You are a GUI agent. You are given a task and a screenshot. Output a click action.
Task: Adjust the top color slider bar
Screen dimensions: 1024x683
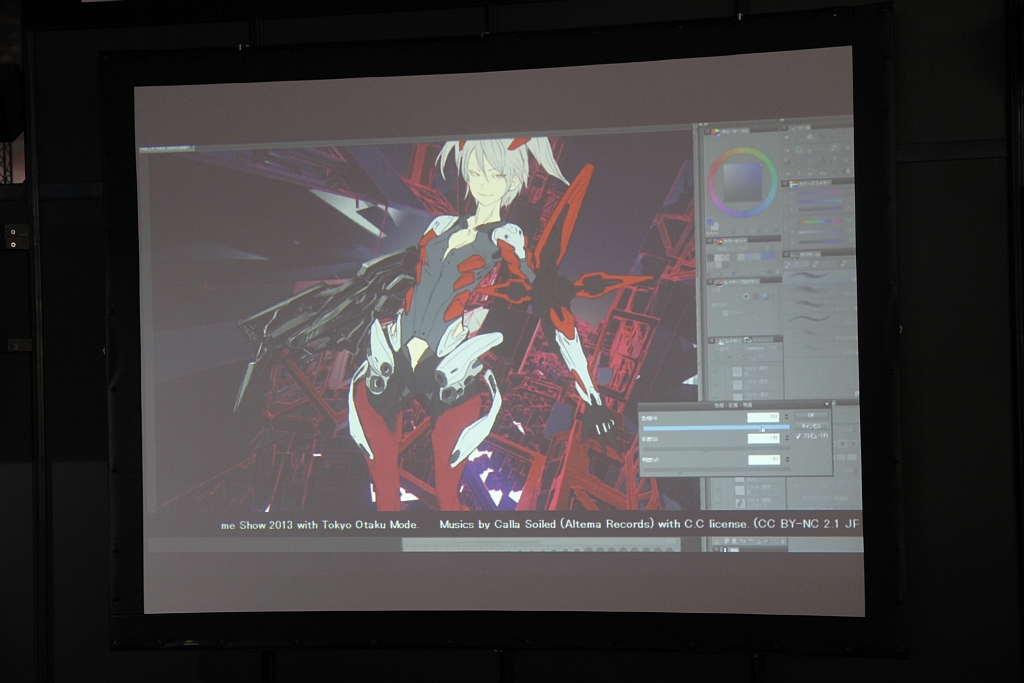tap(820, 193)
